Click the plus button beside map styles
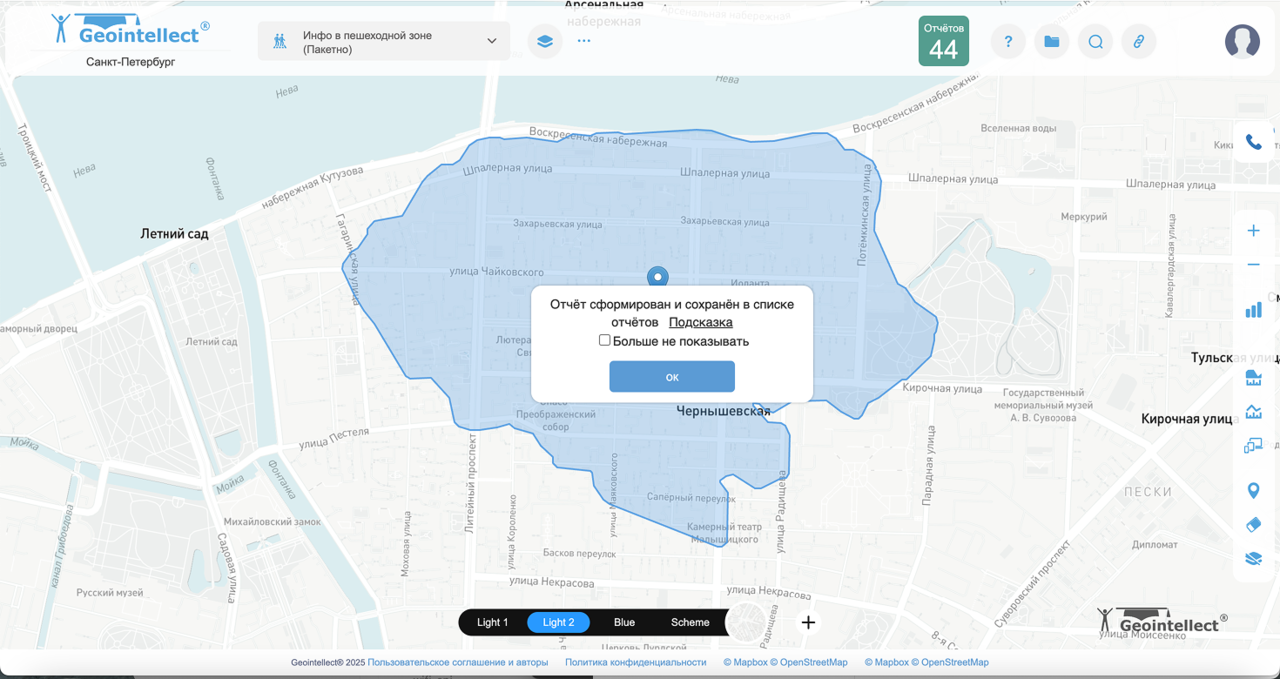This screenshot has height=679, width=1280. coord(808,622)
